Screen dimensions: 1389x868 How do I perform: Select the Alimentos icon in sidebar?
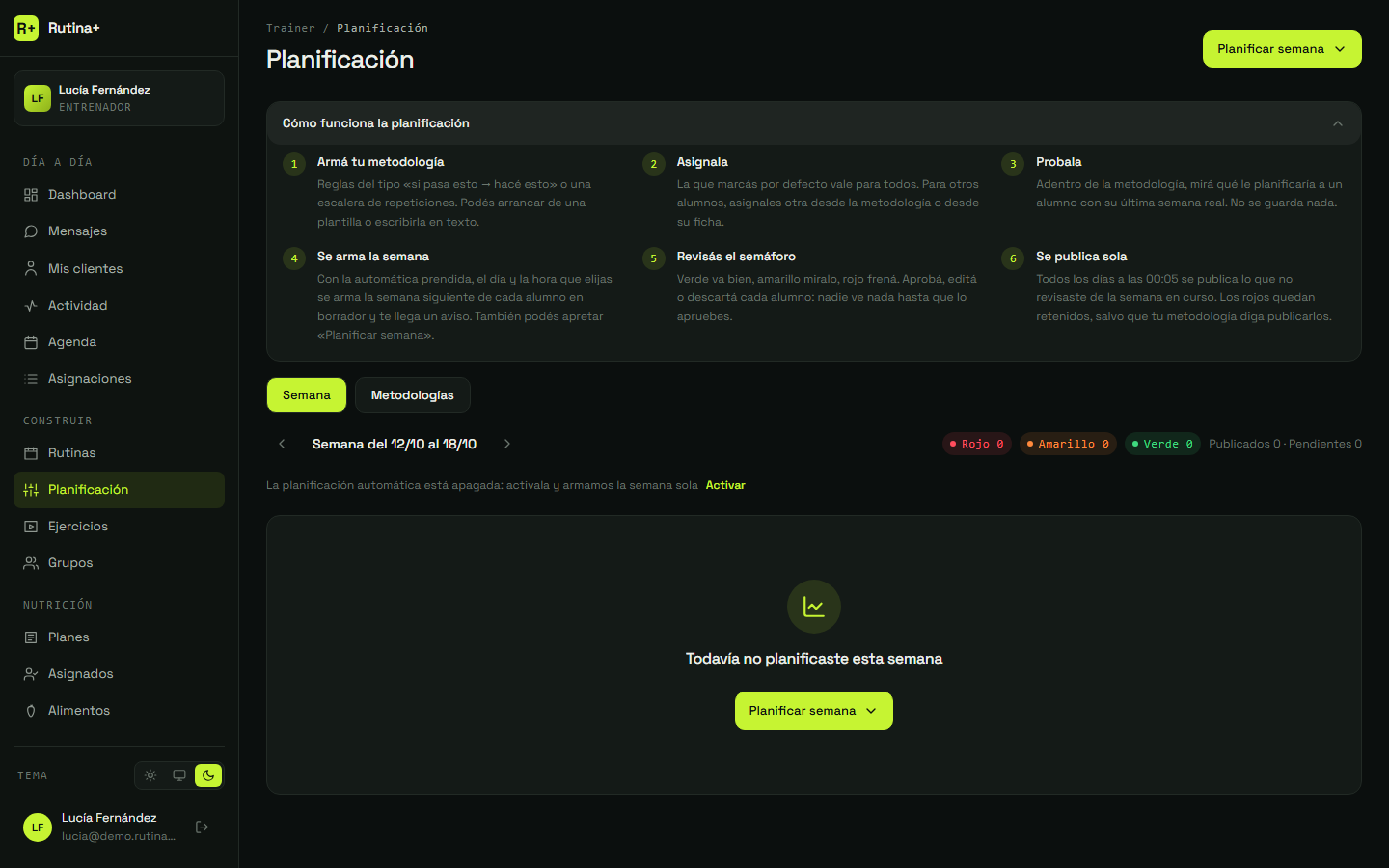[31, 711]
